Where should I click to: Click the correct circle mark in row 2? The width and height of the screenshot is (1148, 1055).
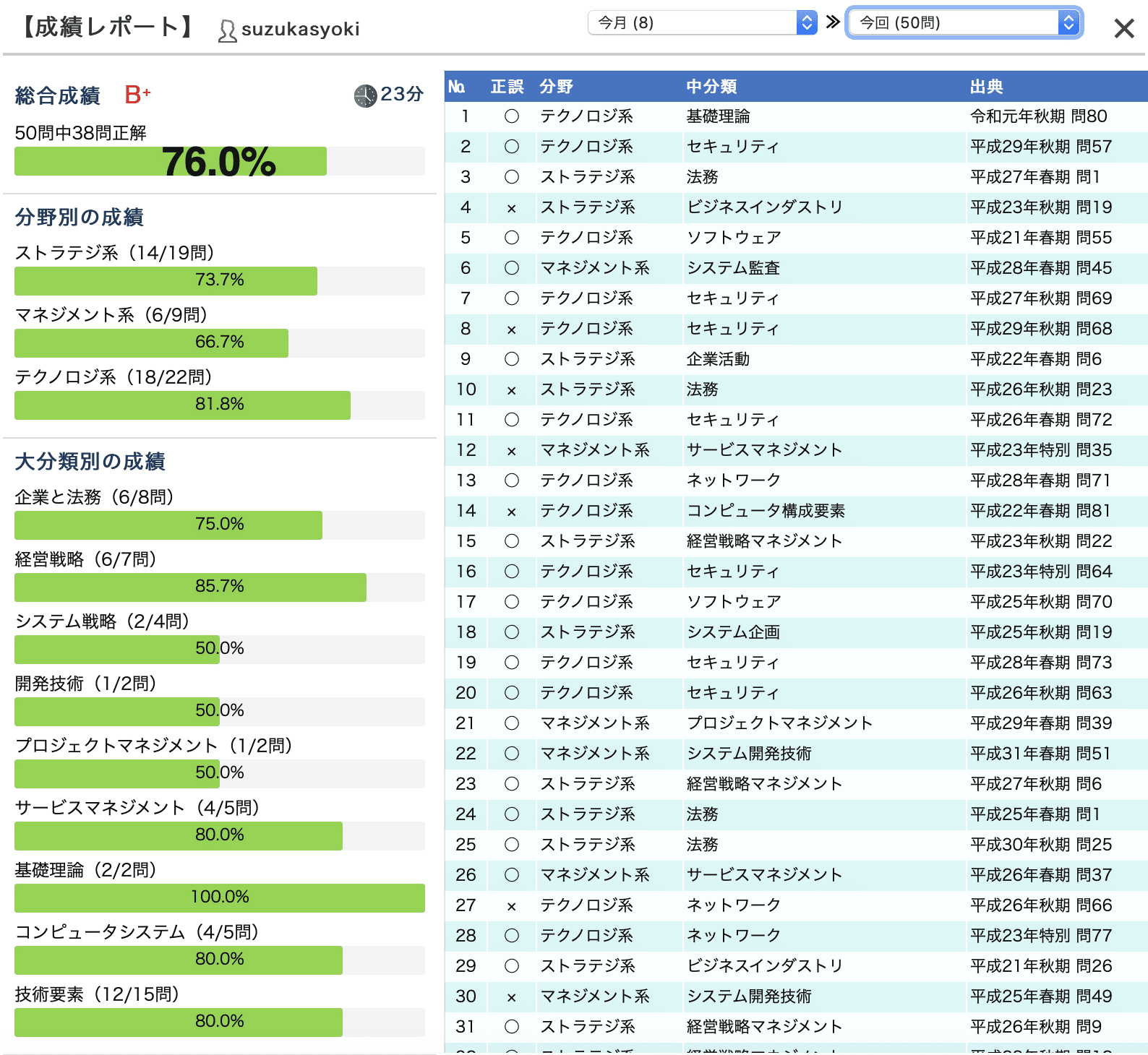(512, 147)
